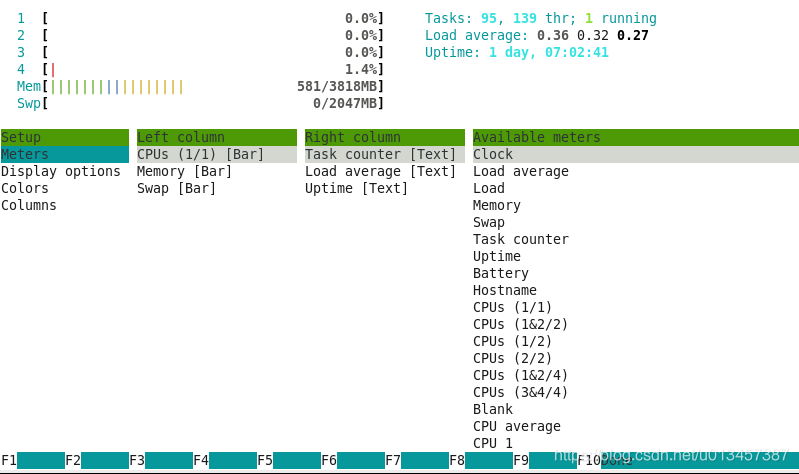This screenshot has width=799, height=474.
Task: Pick Task counter from Available meters
Action: coord(520,239)
